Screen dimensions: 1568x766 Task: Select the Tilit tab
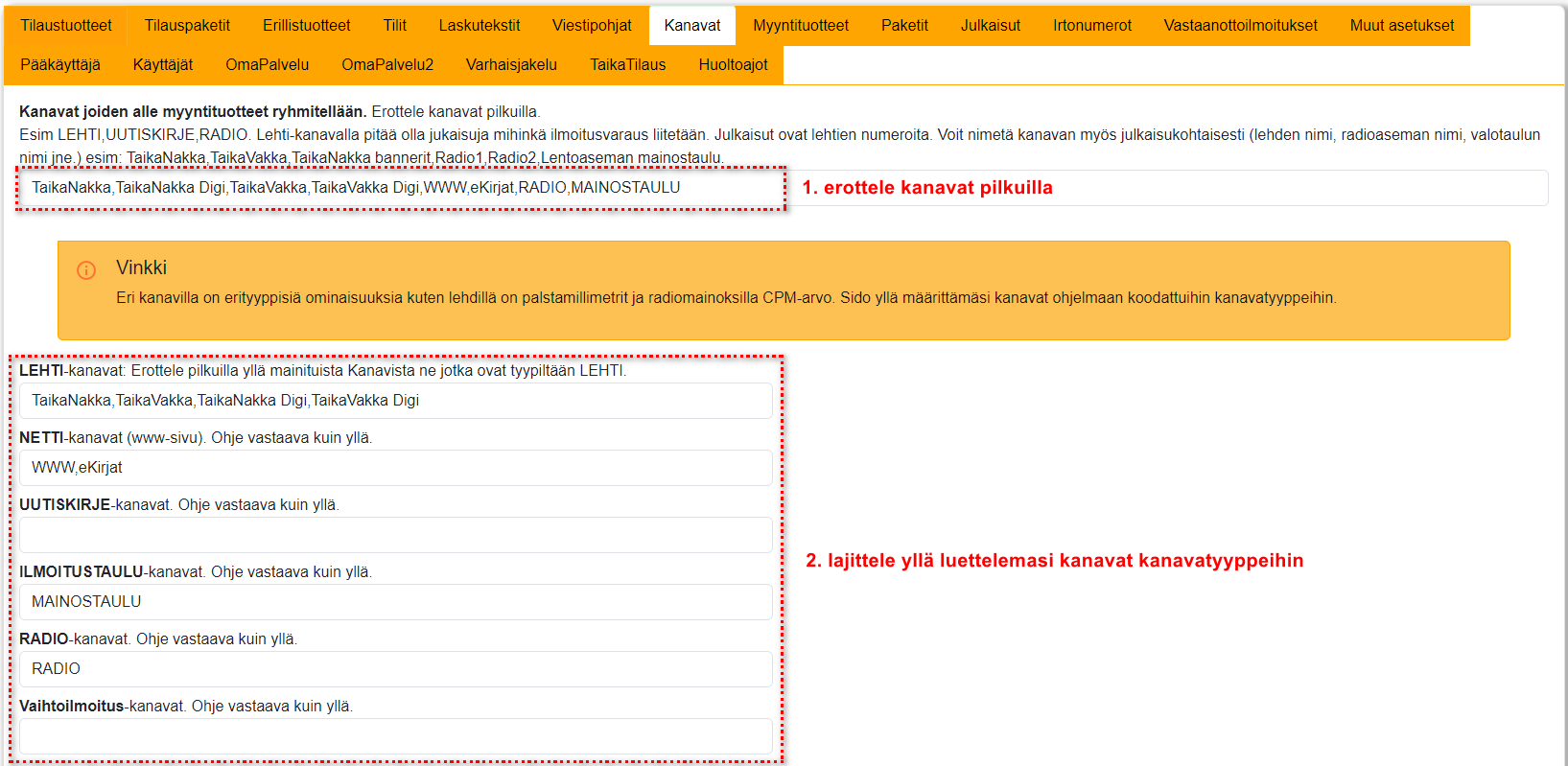click(x=395, y=26)
